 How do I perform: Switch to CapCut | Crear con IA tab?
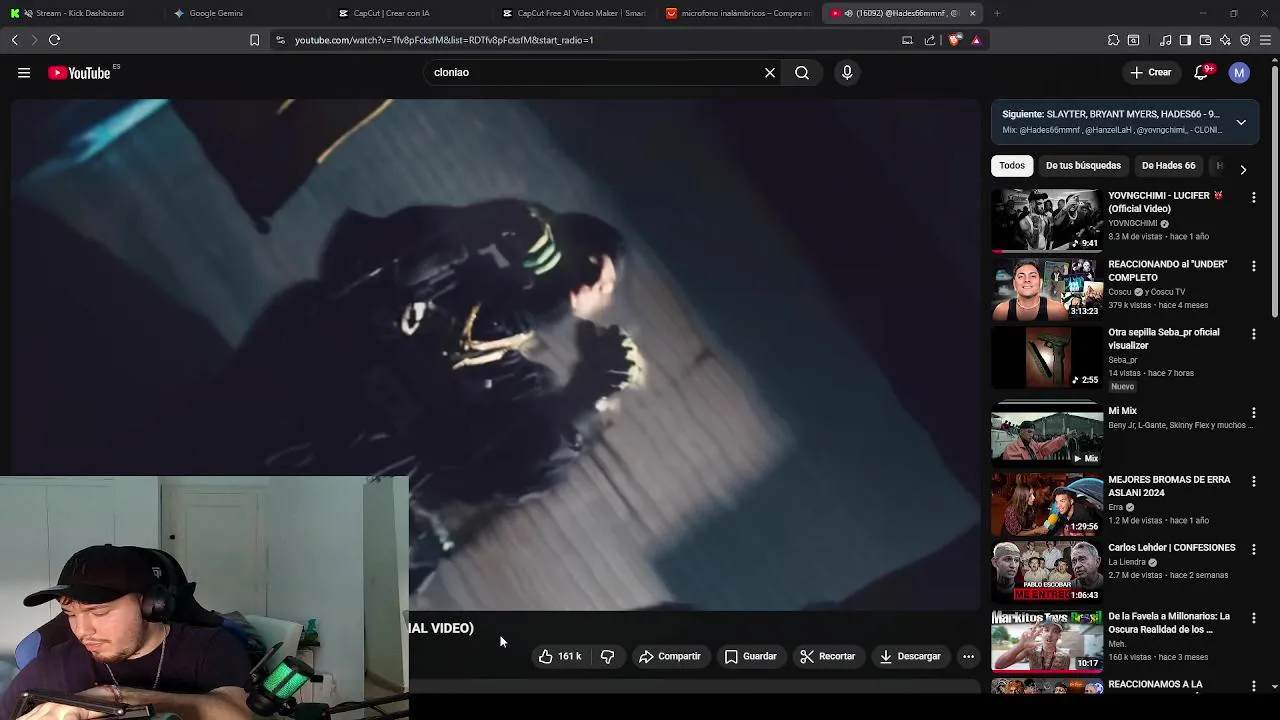pos(390,13)
